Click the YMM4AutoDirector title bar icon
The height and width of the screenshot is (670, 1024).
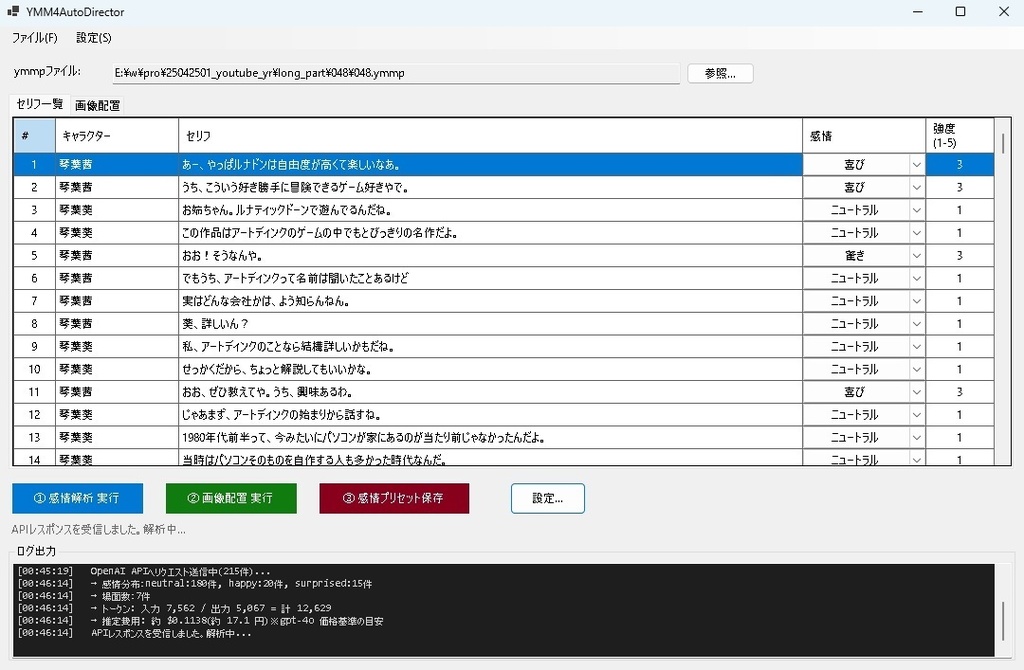tap(12, 11)
